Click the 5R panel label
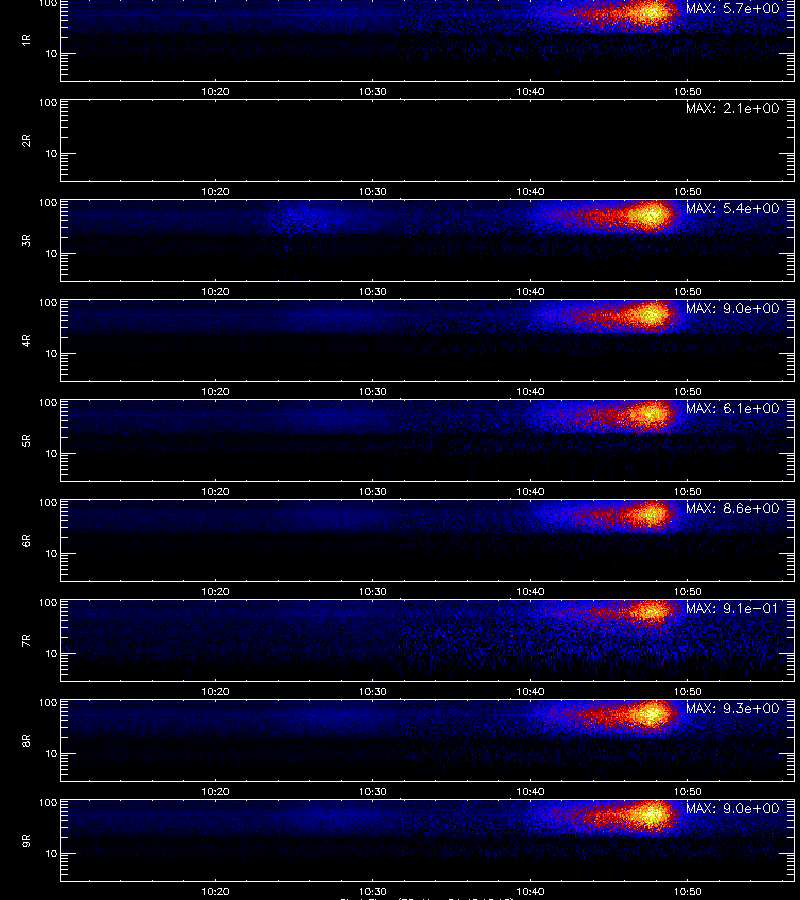 click(26, 440)
